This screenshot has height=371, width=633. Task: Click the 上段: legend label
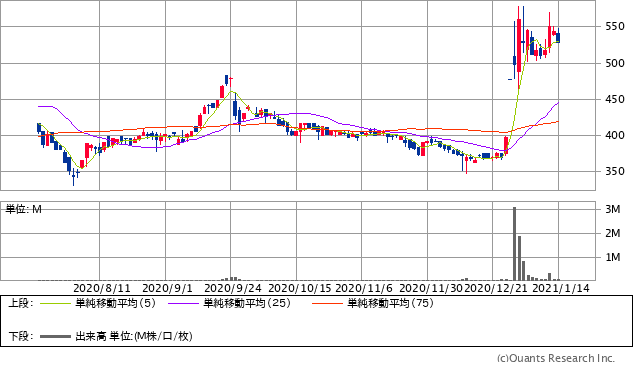coord(21,303)
